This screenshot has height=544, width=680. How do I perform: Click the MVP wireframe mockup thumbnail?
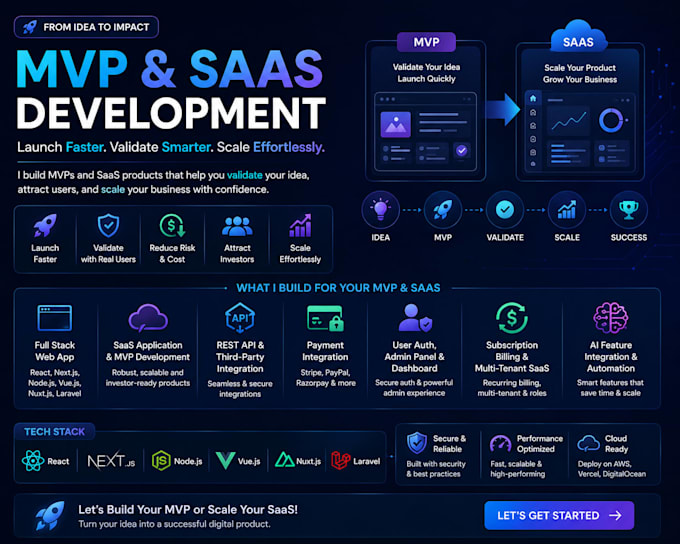(x=425, y=132)
